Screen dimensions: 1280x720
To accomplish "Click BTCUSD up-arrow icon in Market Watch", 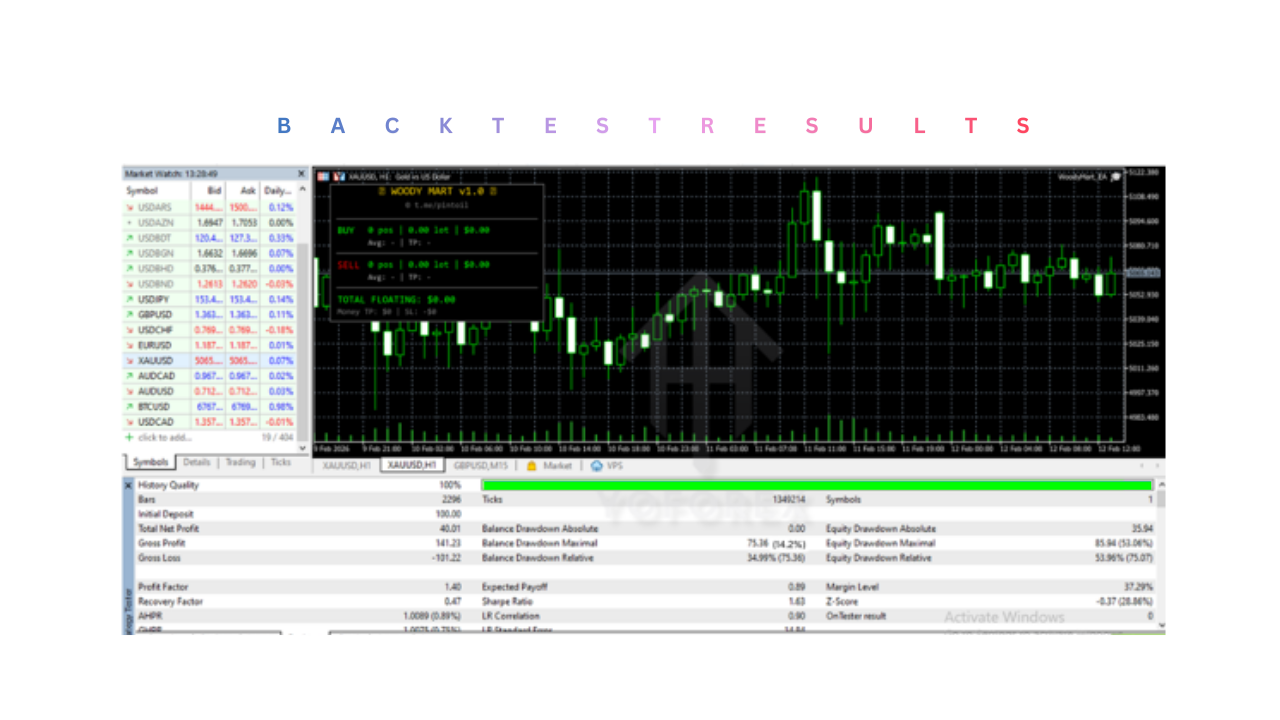I will pos(129,407).
